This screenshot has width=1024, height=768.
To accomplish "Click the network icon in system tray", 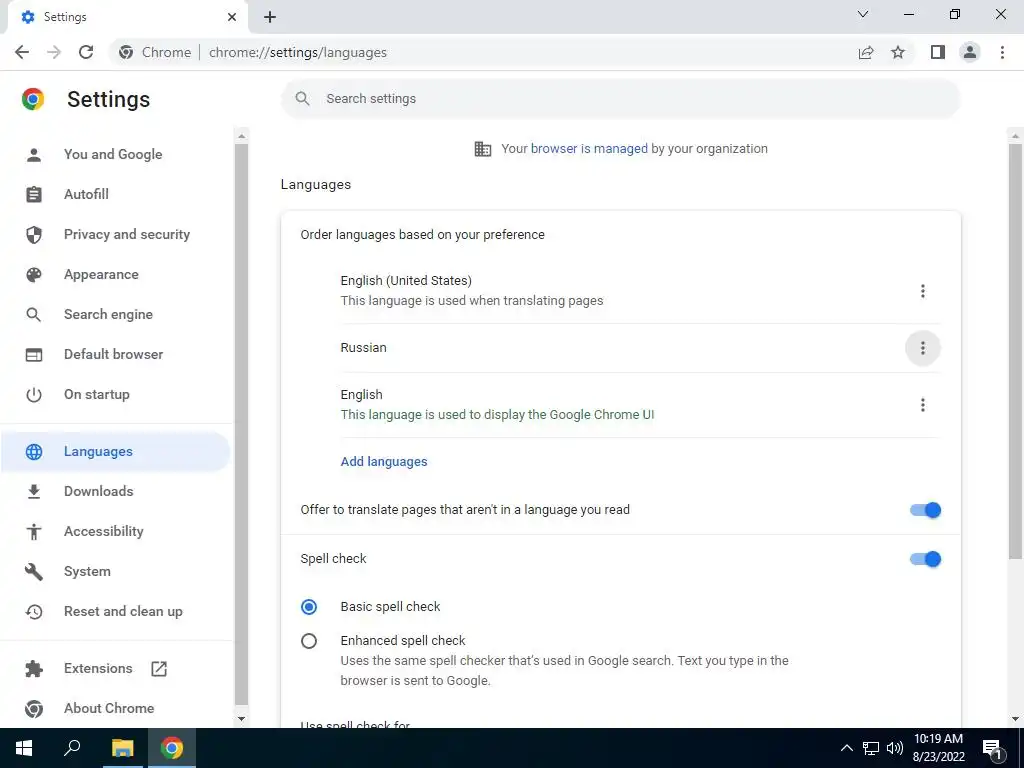I will pos(871,748).
